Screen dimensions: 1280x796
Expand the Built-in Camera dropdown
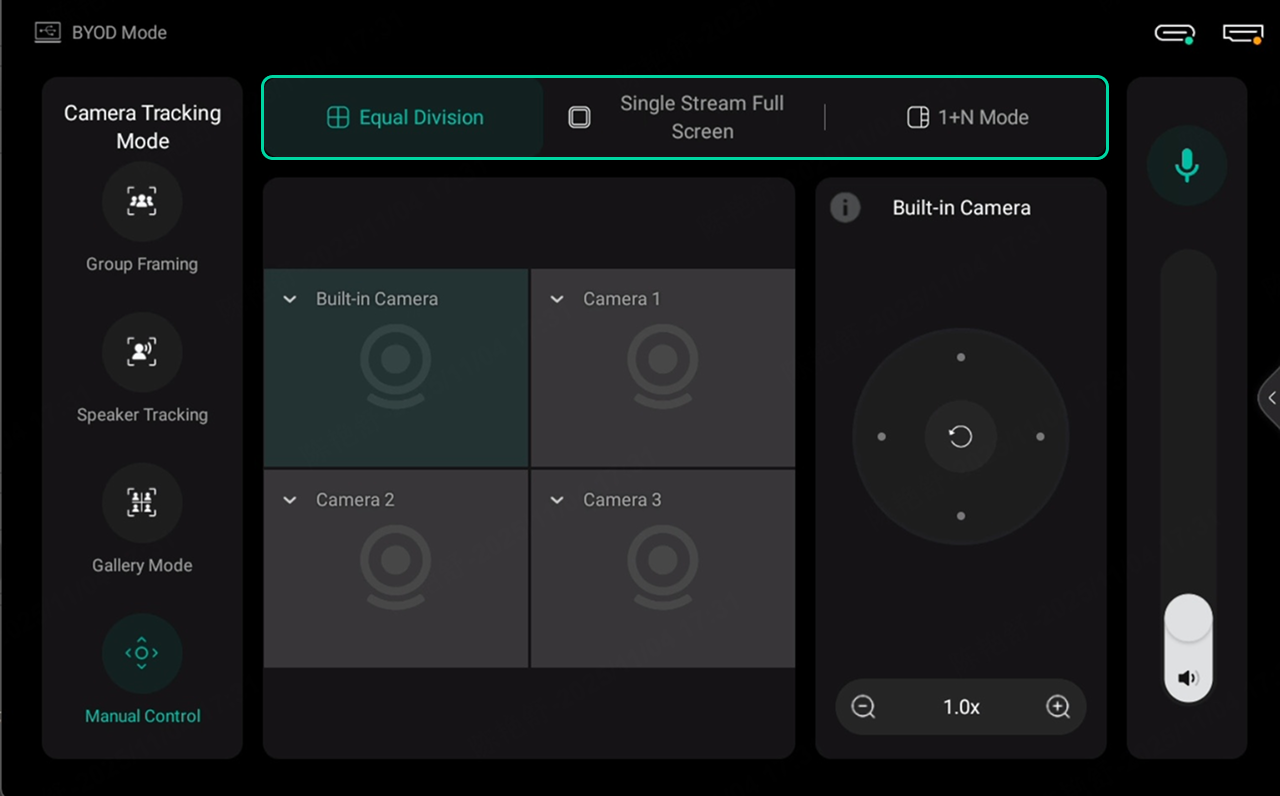(289, 298)
